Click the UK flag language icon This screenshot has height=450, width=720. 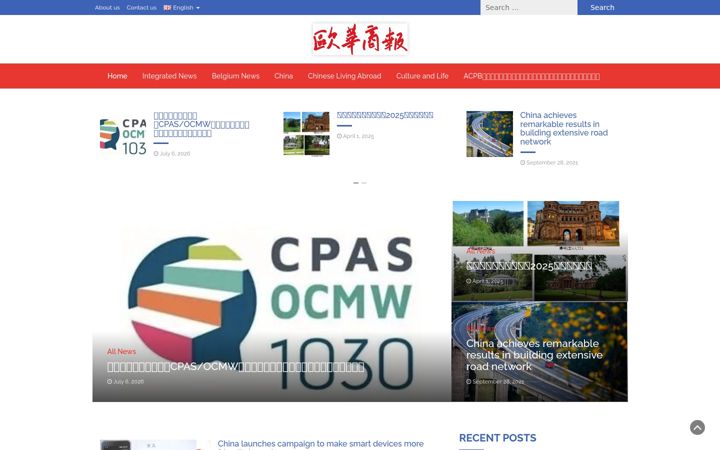[x=167, y=8]
